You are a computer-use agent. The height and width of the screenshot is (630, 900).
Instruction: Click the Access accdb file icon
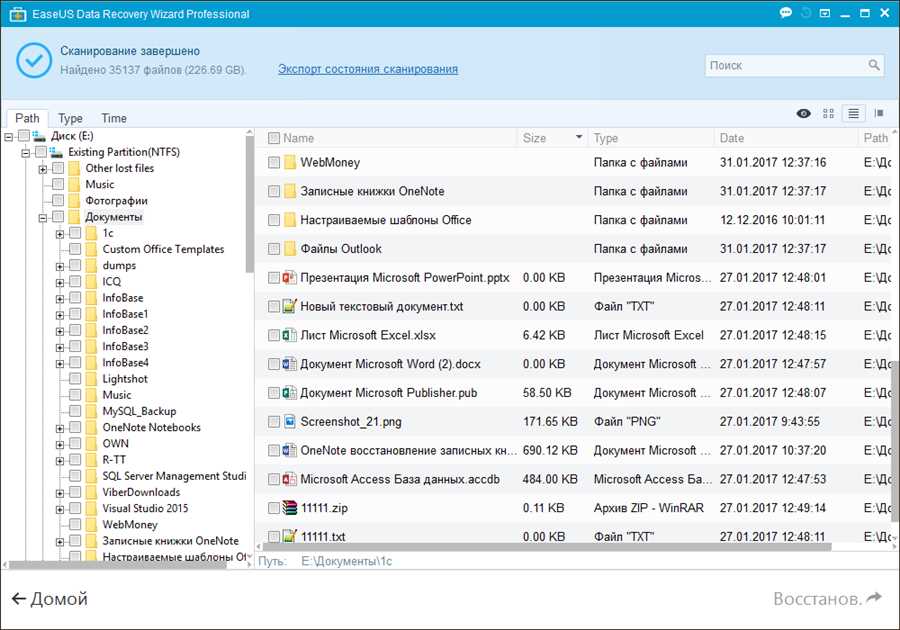(x=290, y=479)
